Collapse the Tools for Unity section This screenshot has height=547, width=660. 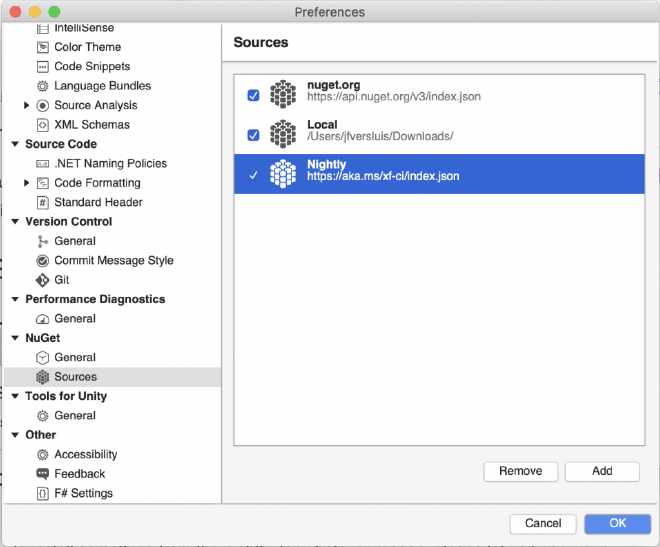tap(15, 396)
